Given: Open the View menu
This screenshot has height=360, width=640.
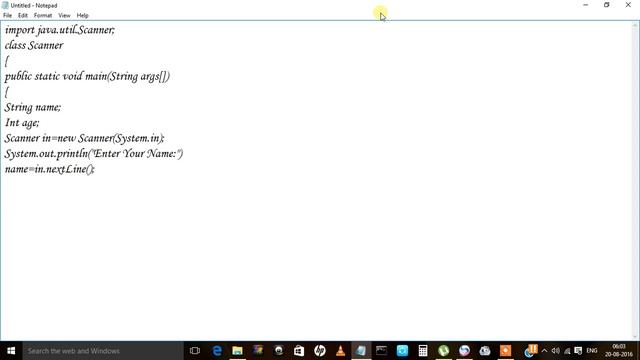Looking at the screenshot, I should coord(64,16).
